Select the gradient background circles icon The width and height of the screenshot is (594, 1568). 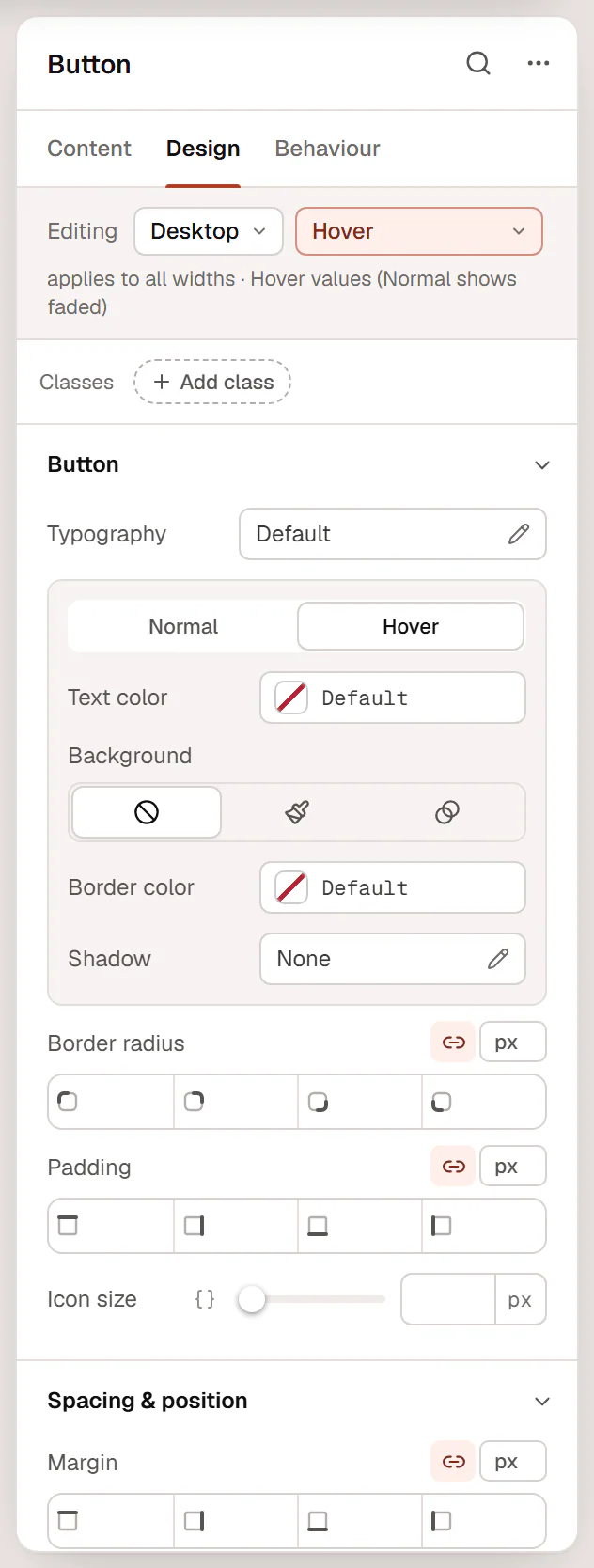click(x=447, y=812)
